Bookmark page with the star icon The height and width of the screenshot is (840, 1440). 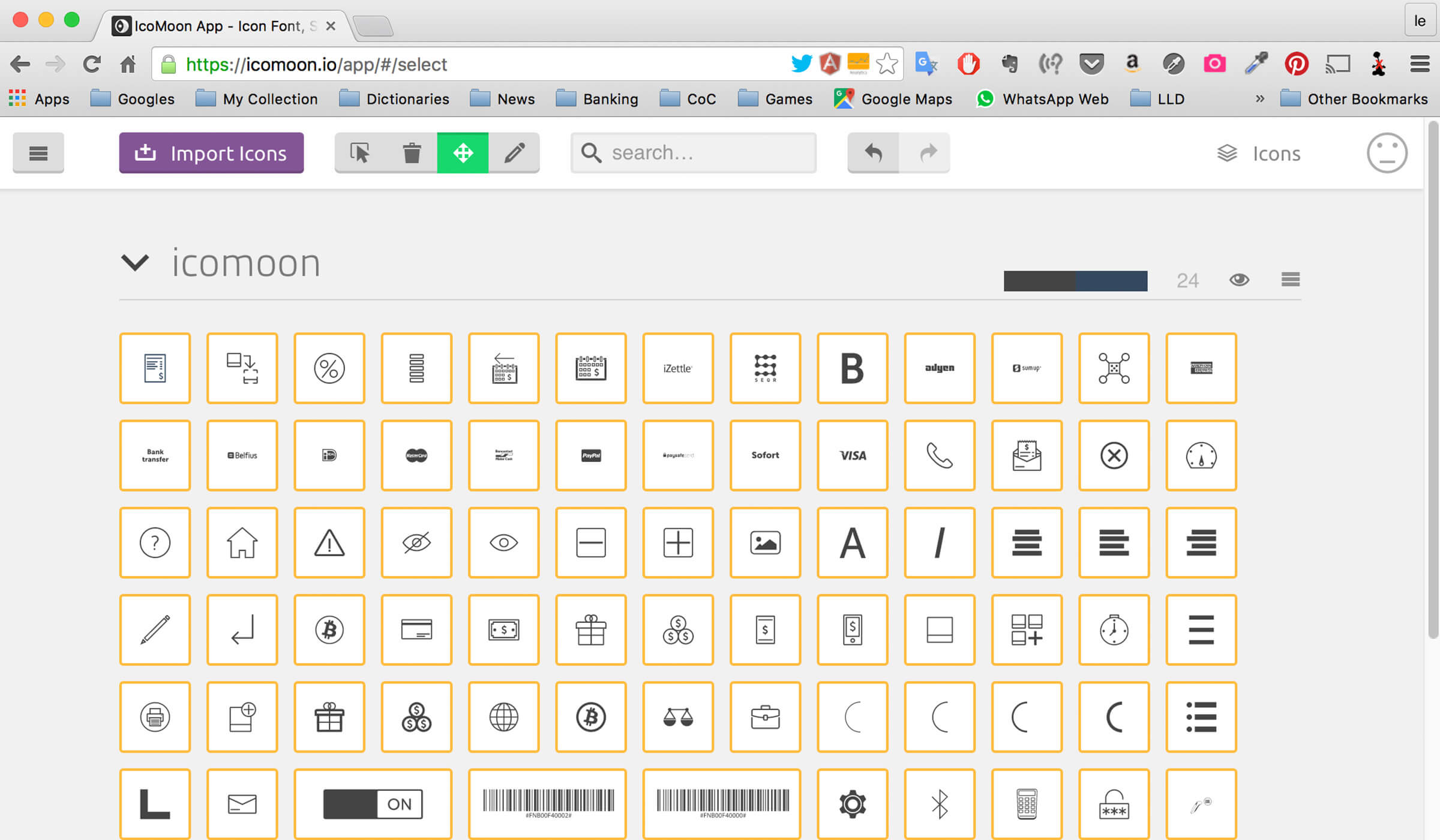click(887, 64)
